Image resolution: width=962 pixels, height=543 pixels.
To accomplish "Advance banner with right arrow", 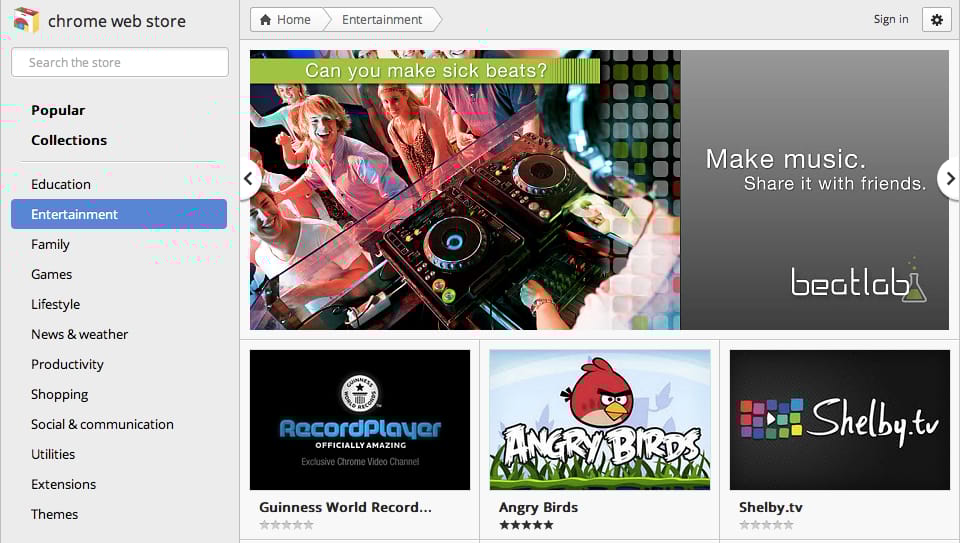I will tap(950, 179).
